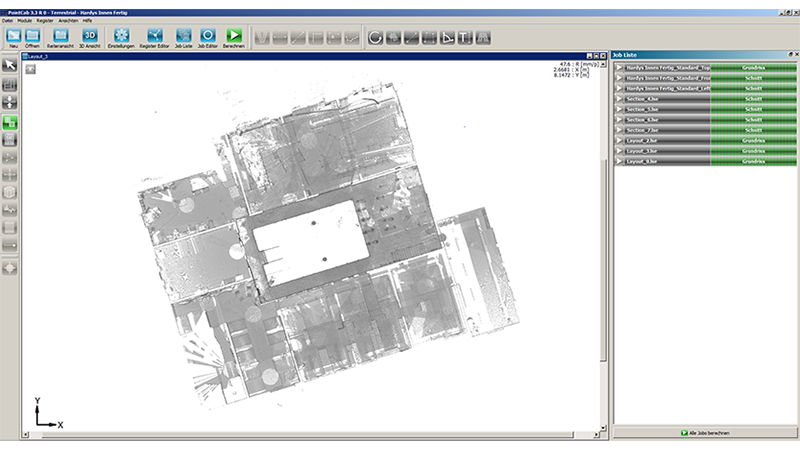Click the vertical arrows section tool

(x=10, y=103)
